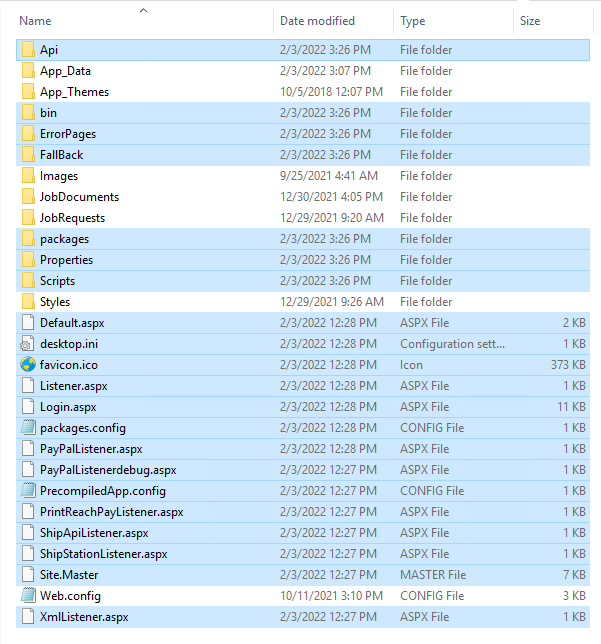Select the favicon.ico file name
601x644 pixels.
point(69,365)
